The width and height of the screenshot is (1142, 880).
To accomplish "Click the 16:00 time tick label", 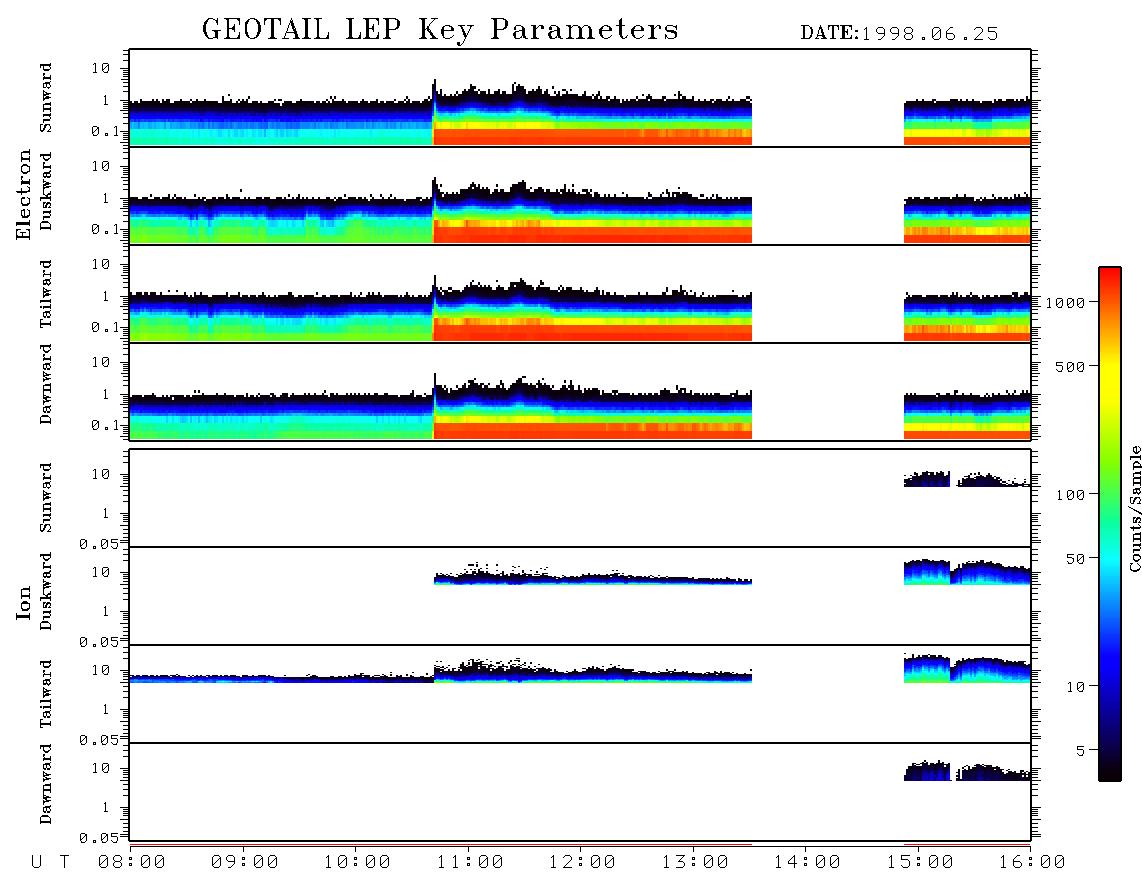I will [1032, 863].
